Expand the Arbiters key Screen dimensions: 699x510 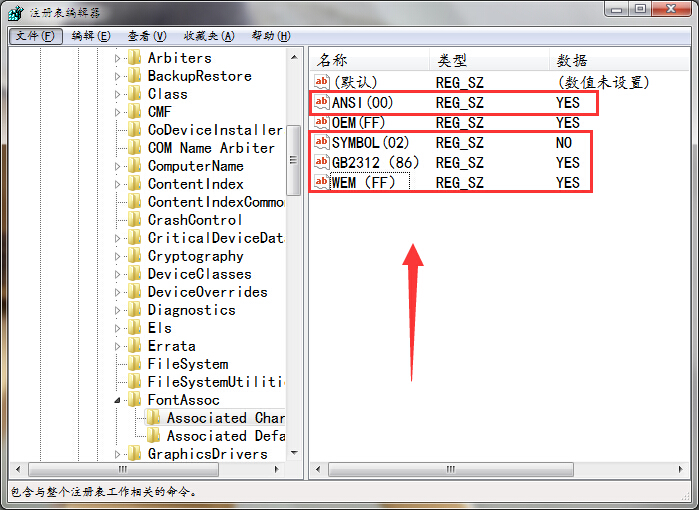point(117,58)
